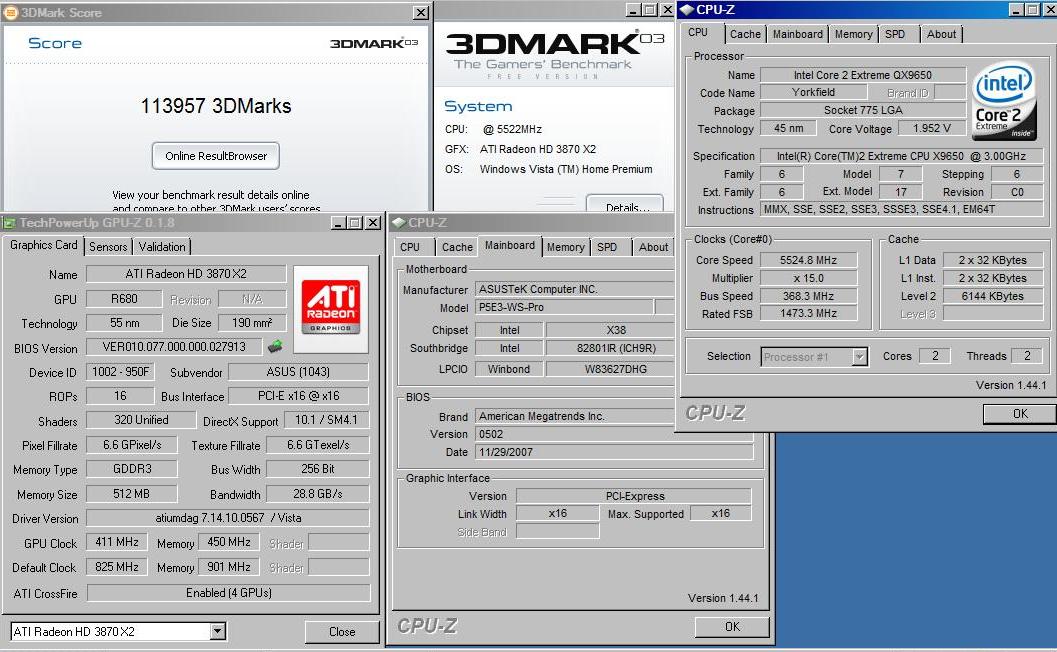1057x652 pixels.
Task: Click the Intel Core 2 Extreme logo
Action: [x=1004, y=100]
